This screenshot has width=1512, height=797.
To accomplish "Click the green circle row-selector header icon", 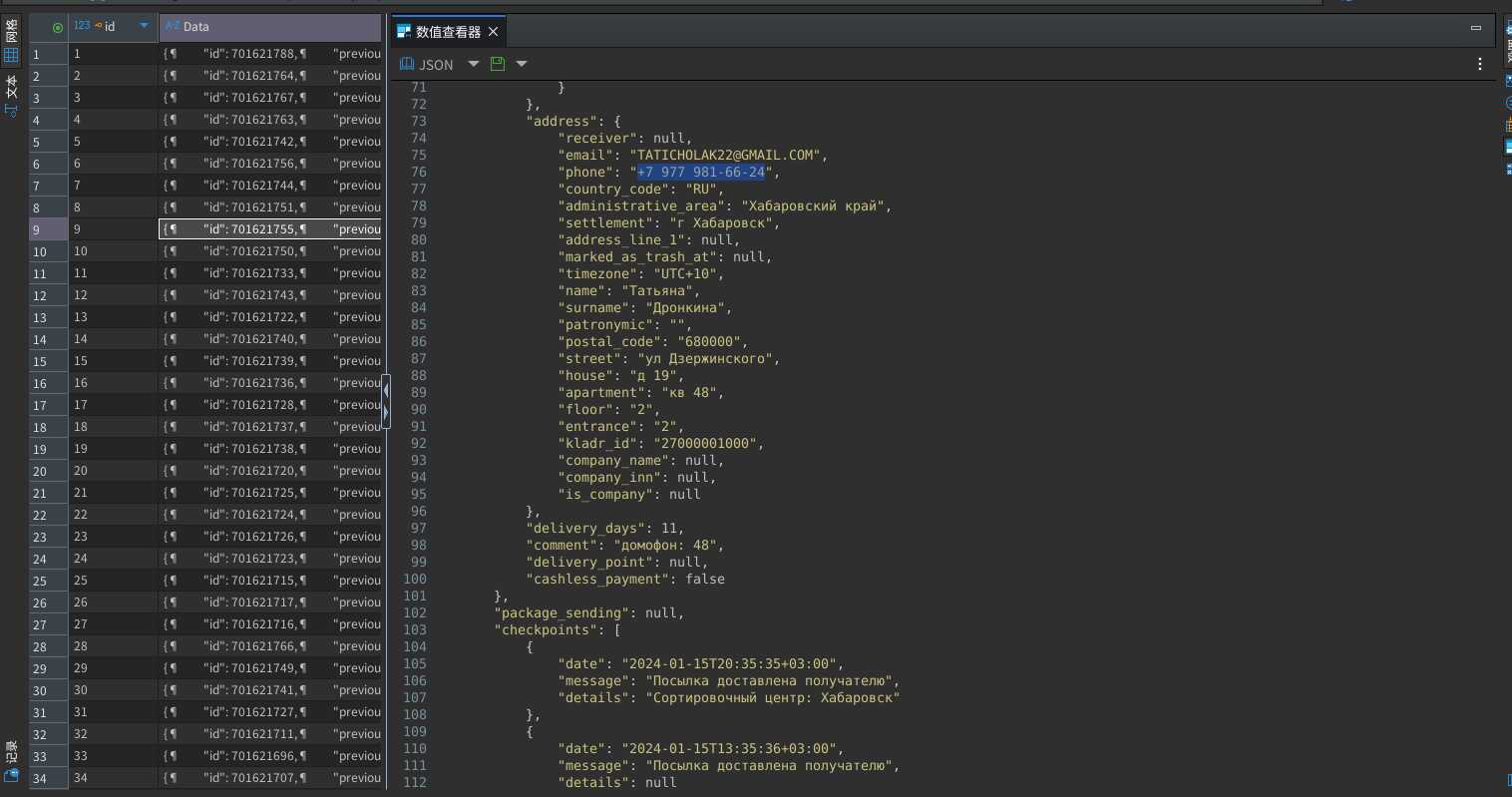I will pos(57,27).
